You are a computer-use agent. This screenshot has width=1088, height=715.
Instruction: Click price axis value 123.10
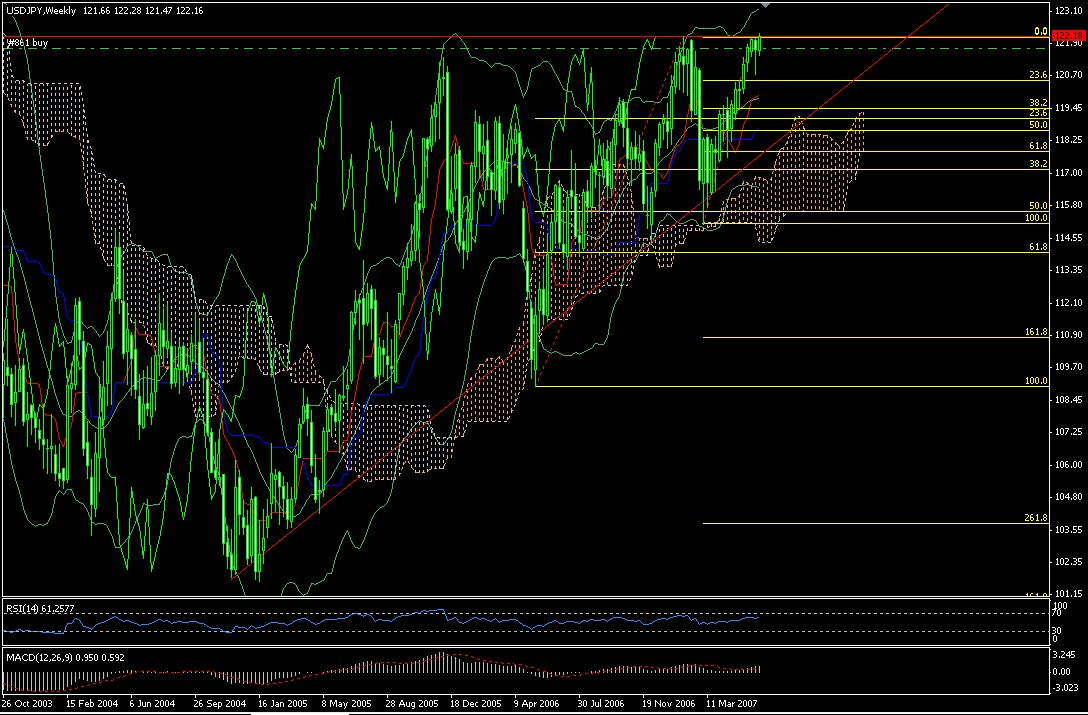1067,10
